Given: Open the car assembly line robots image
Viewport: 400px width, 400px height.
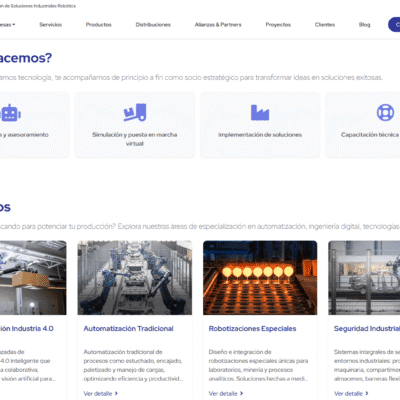Looking at the screenshot, I should pos(135,278).
